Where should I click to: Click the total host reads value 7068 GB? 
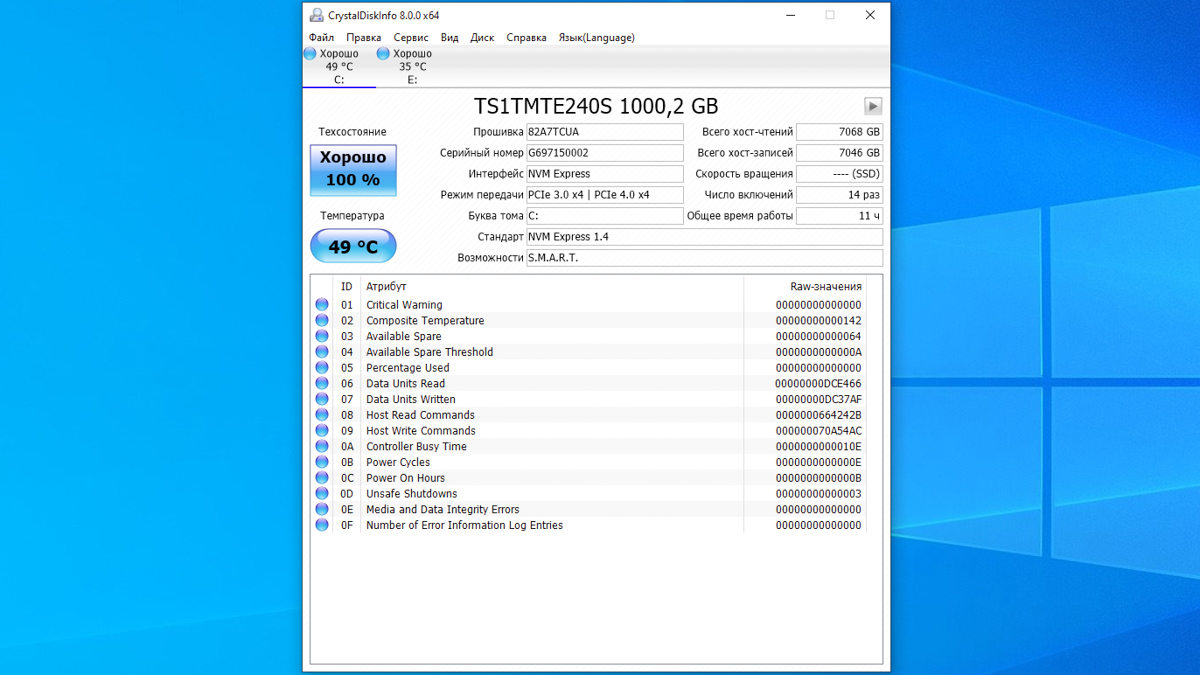pos(840,132)
